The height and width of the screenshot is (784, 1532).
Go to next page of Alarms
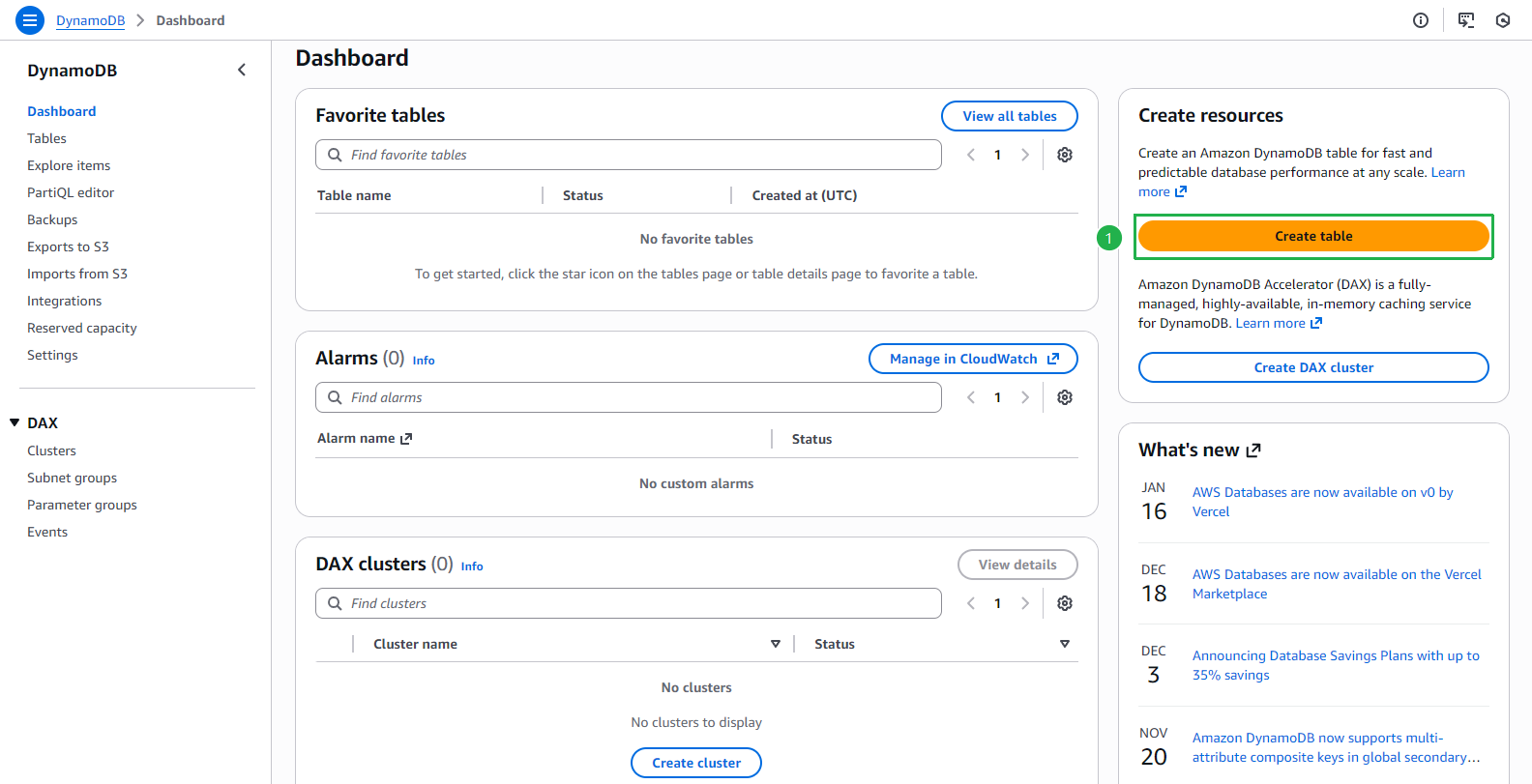pyautogui.click(x=1025, y=397)
